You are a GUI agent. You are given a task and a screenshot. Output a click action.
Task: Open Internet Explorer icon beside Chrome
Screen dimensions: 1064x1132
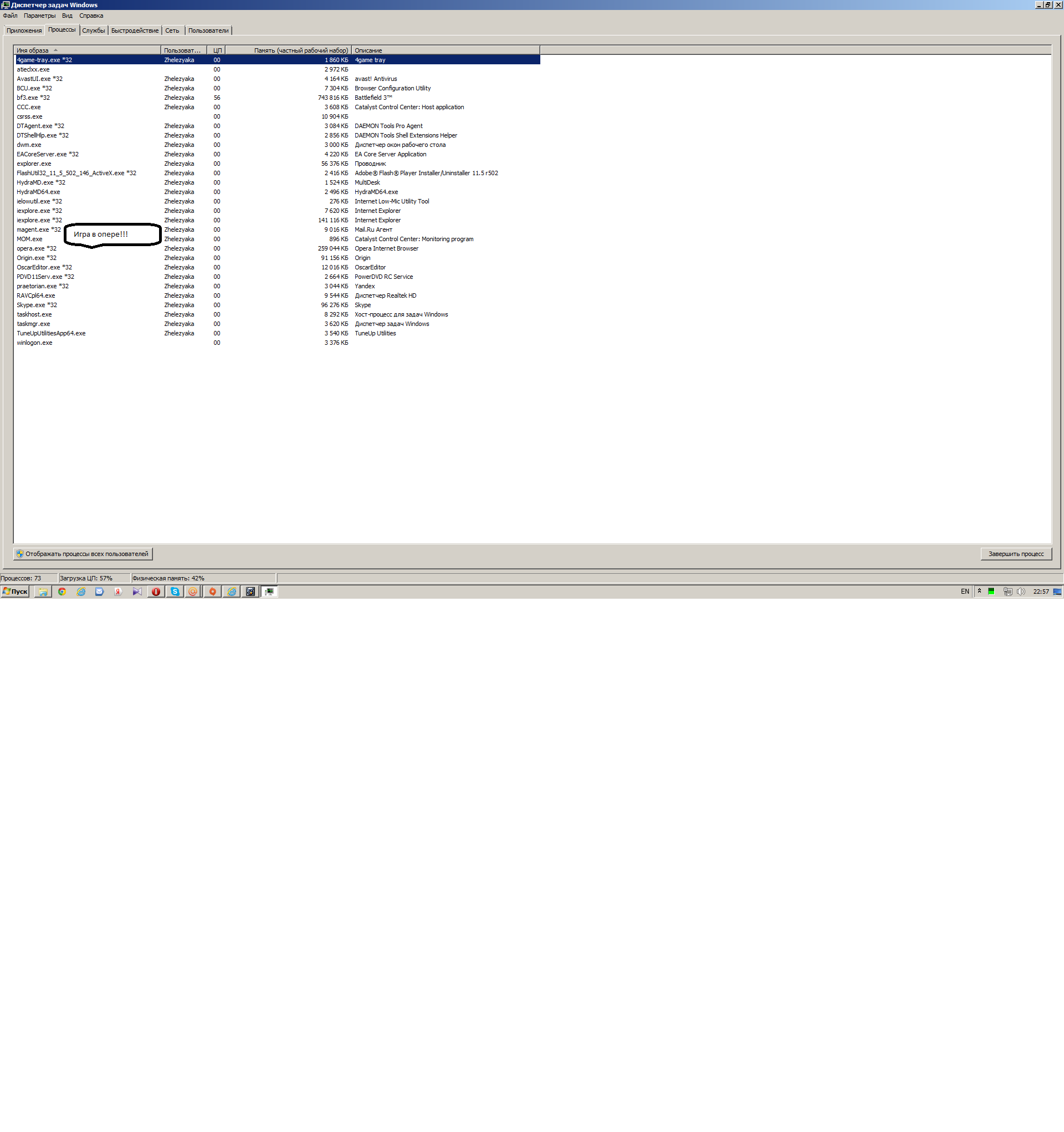81,592
